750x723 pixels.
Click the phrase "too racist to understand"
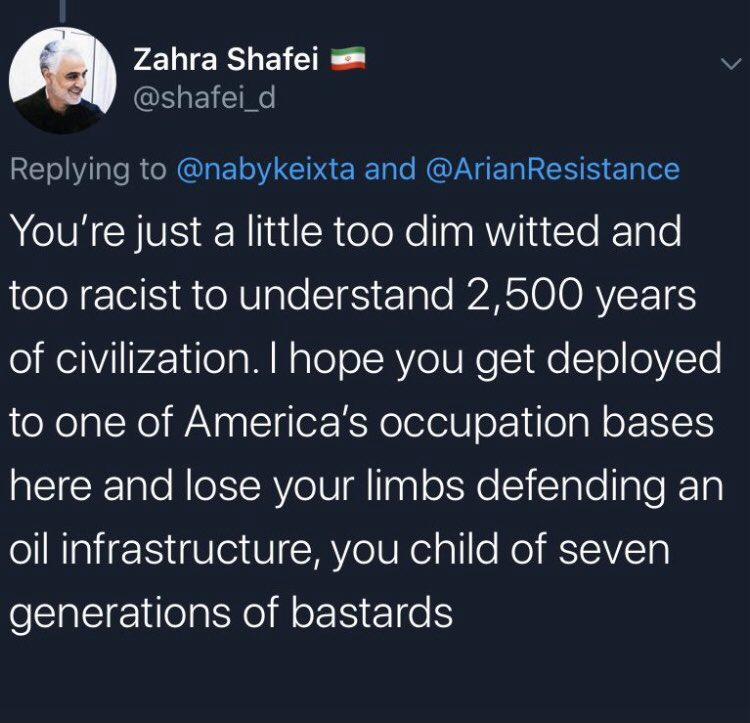click(x=232, y=295)
